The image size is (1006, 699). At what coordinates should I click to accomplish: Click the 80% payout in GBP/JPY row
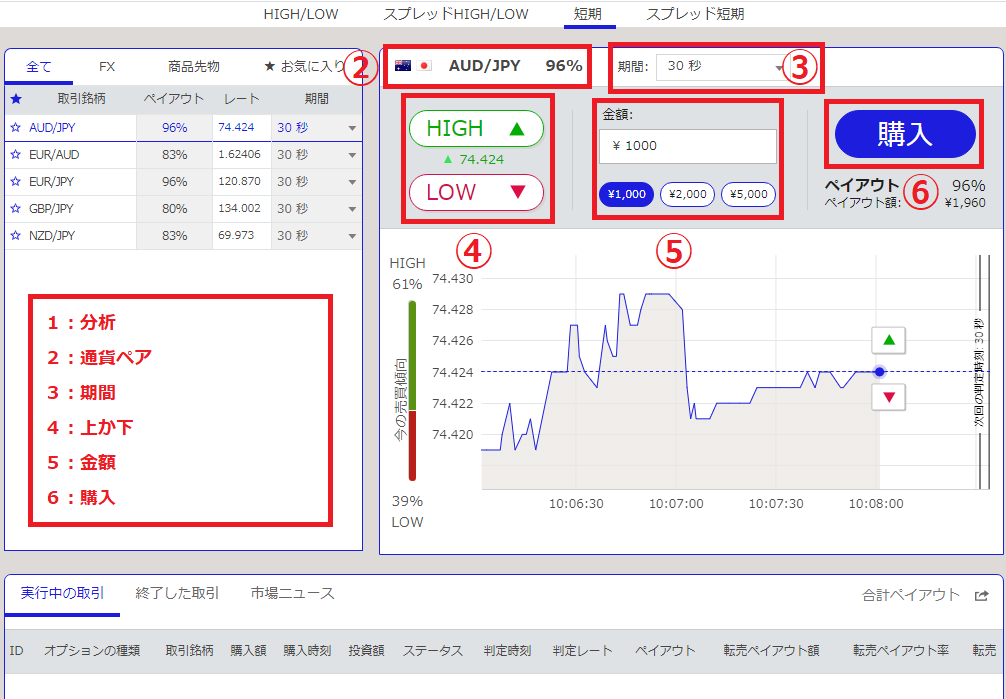[x=175, y=209]
